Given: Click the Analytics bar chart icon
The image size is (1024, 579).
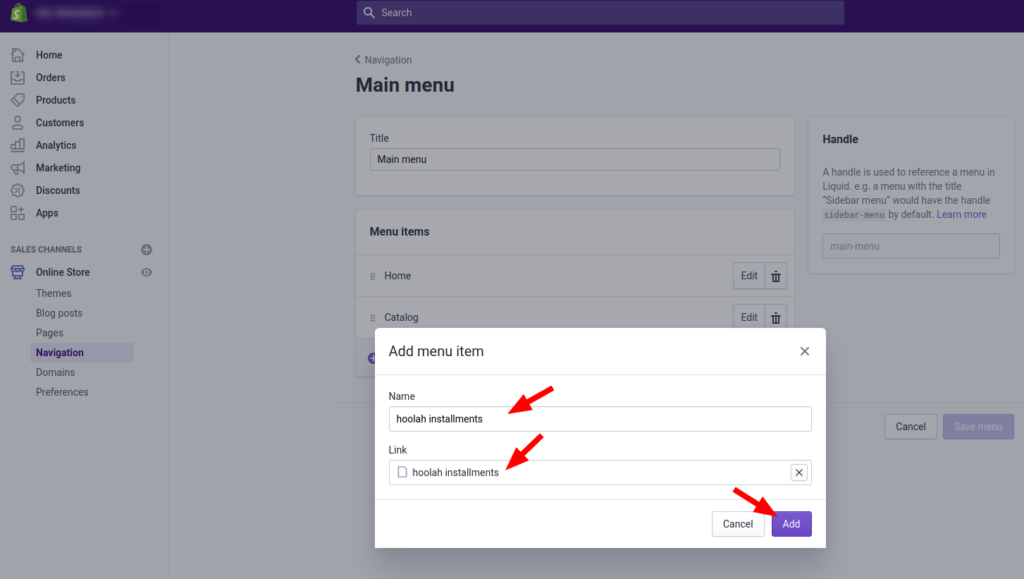Looking at the screenshot, I should tap(18, 145).
